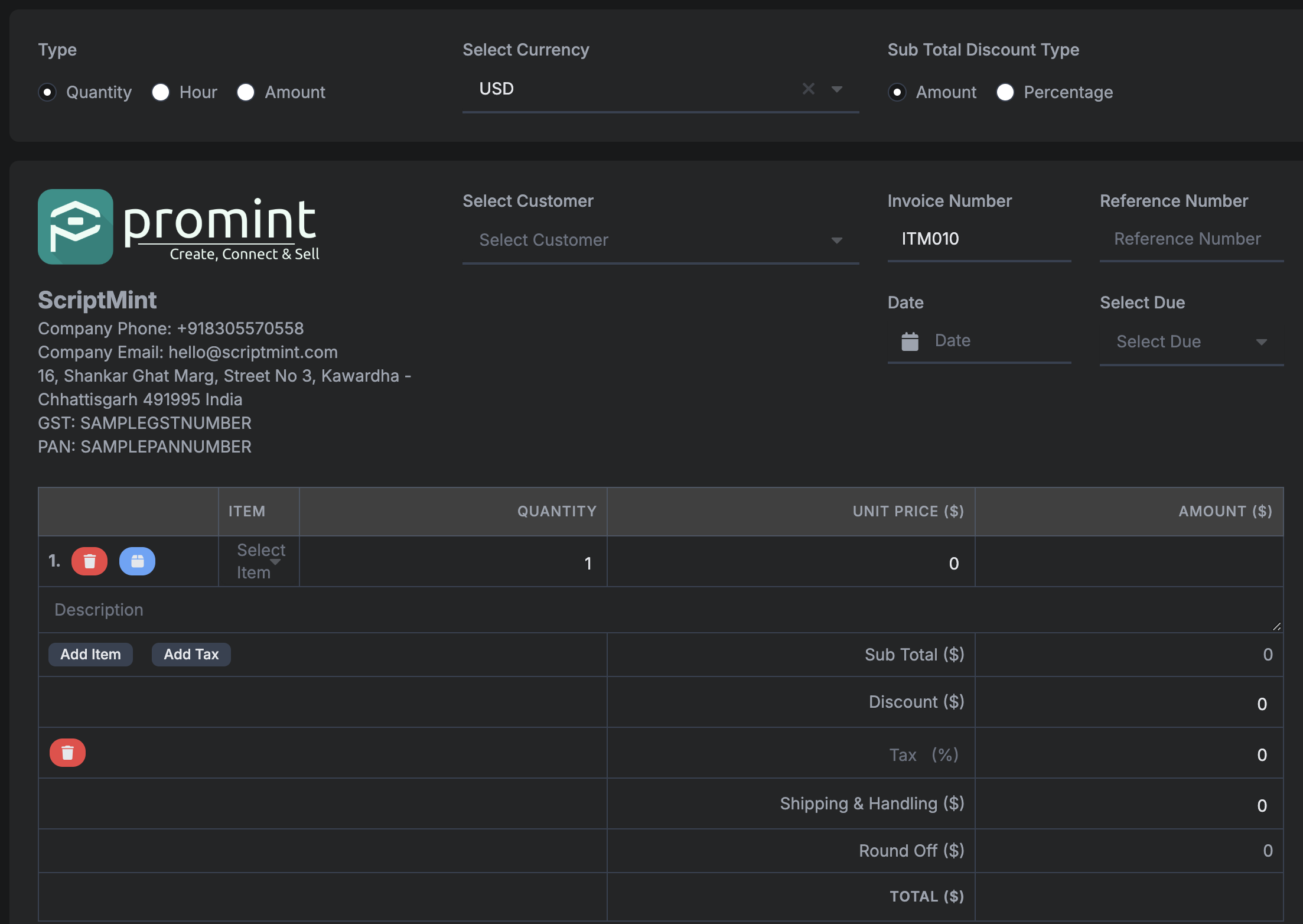This screenshot has width=1303, height=924.
Task: Click the Add Item button
Action: coord(91,654)
